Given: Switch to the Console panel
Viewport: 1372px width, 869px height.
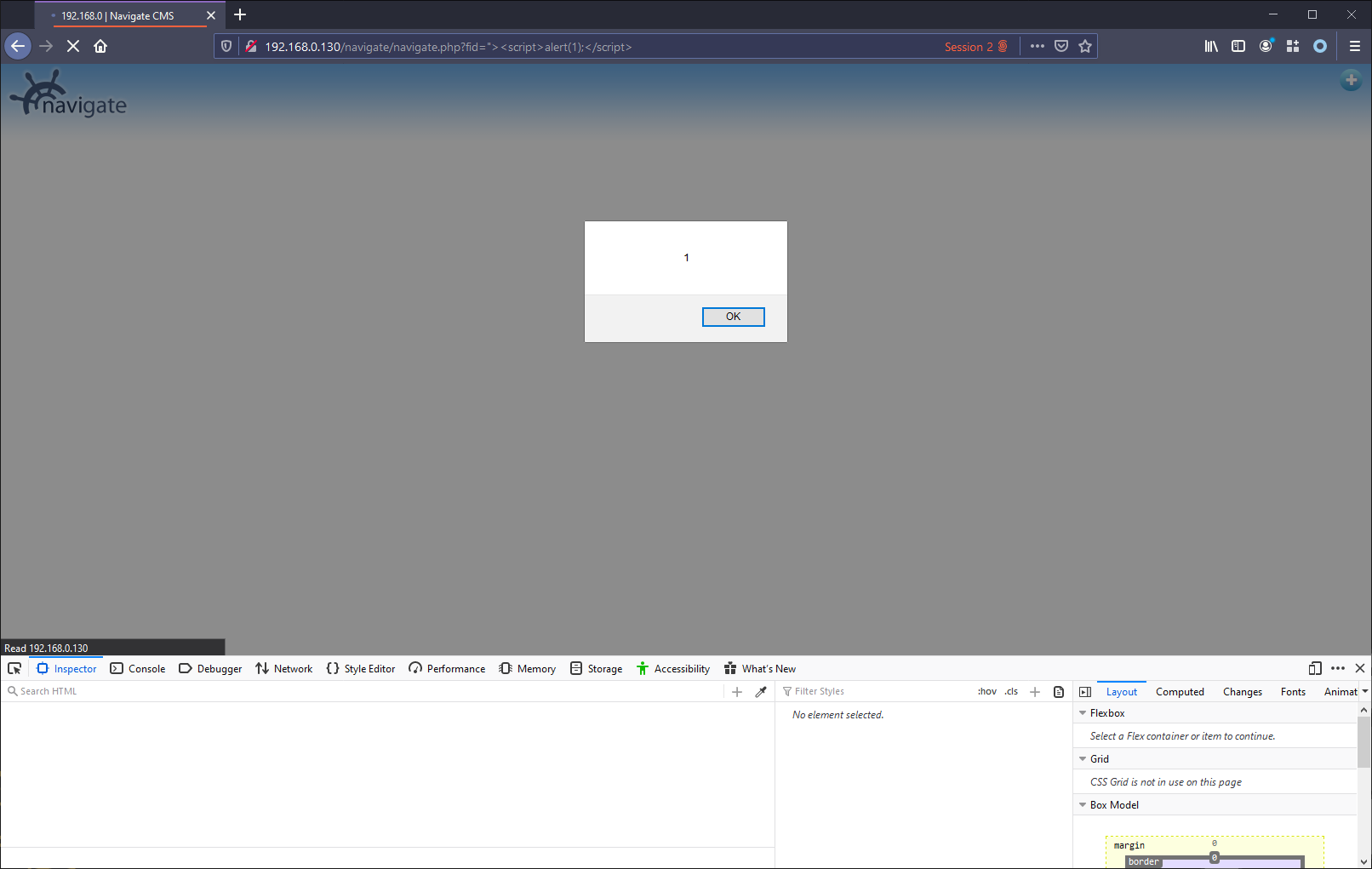Looking at the screenshot, I should (x=138, y=668).
